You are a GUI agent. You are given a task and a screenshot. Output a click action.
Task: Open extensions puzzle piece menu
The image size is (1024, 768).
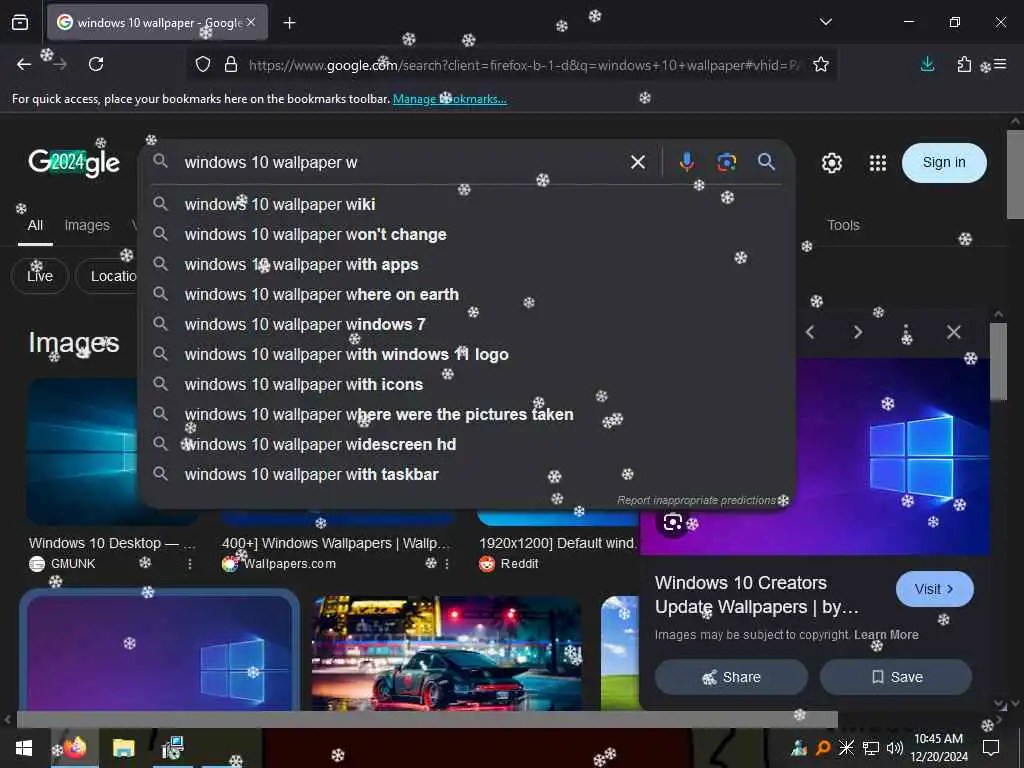(964, 64)
